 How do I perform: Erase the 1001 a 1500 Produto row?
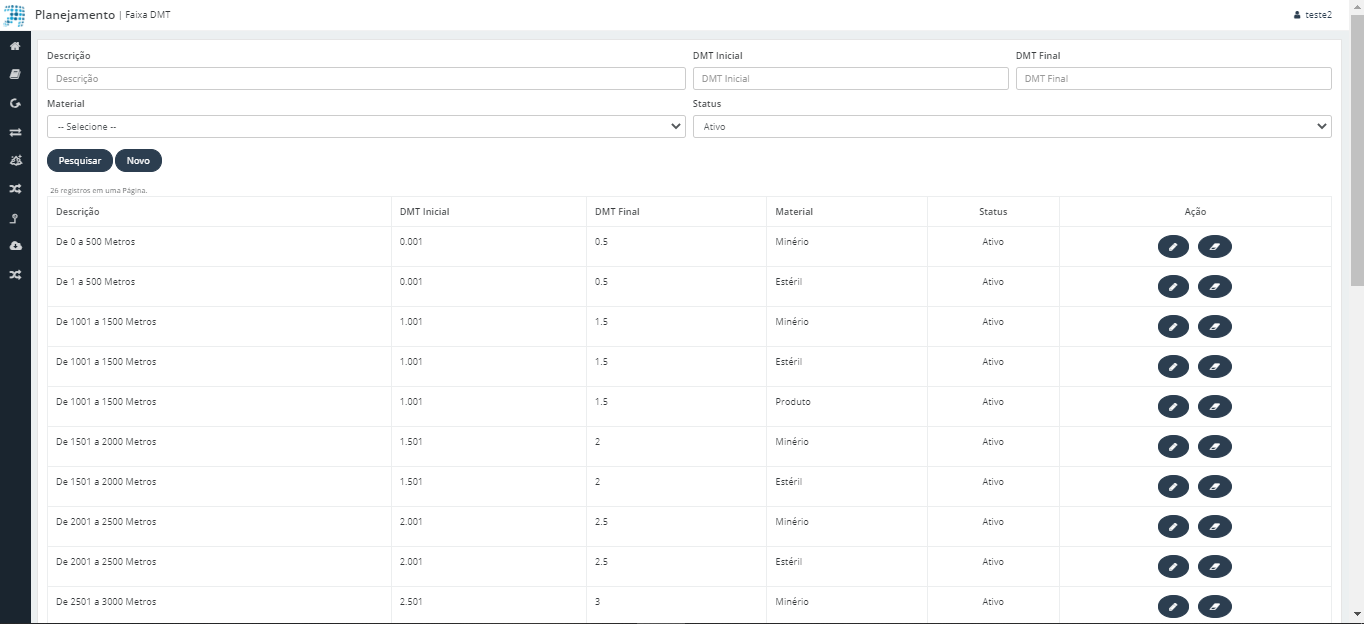[x=1214, y=407]
